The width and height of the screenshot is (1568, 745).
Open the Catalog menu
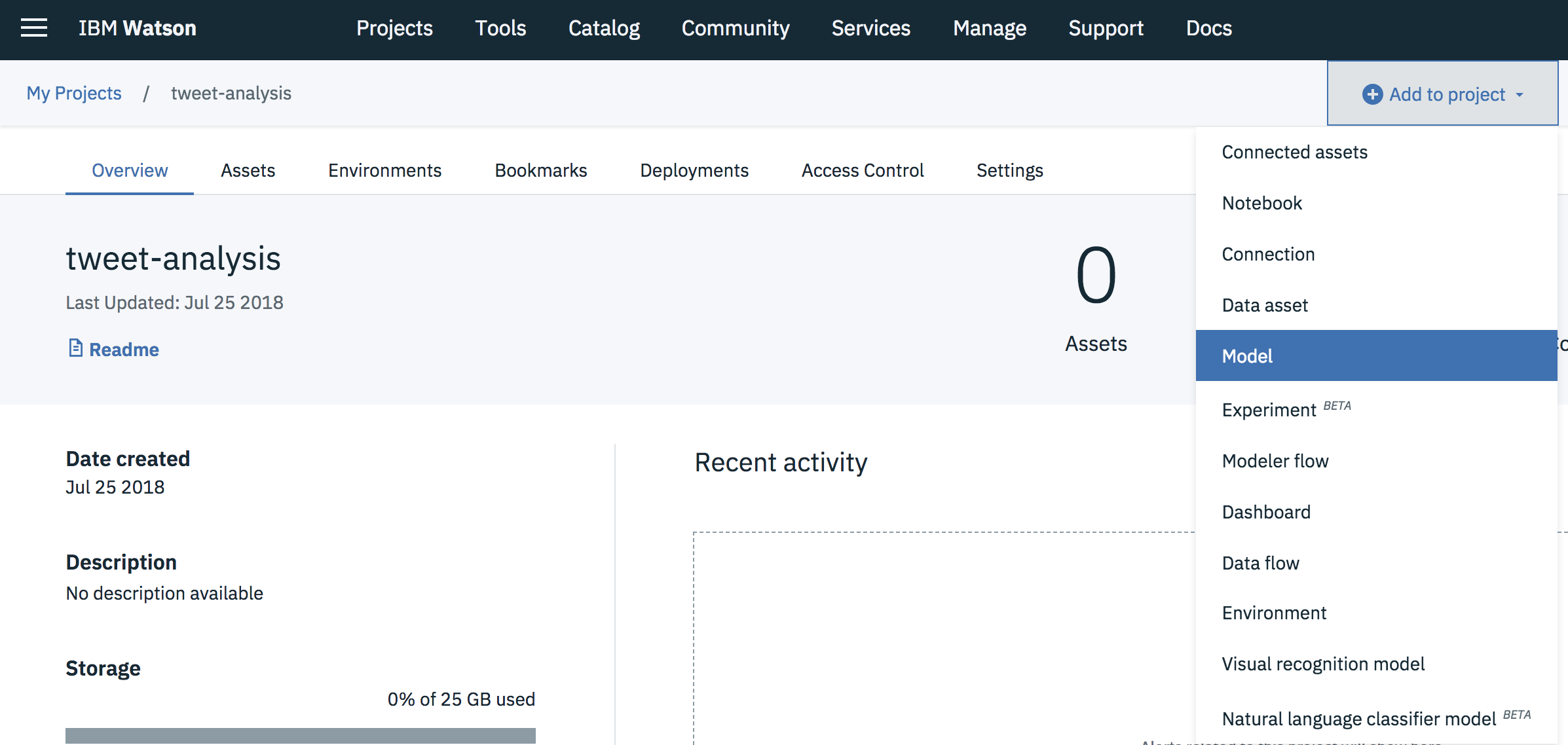pos(604,28)
